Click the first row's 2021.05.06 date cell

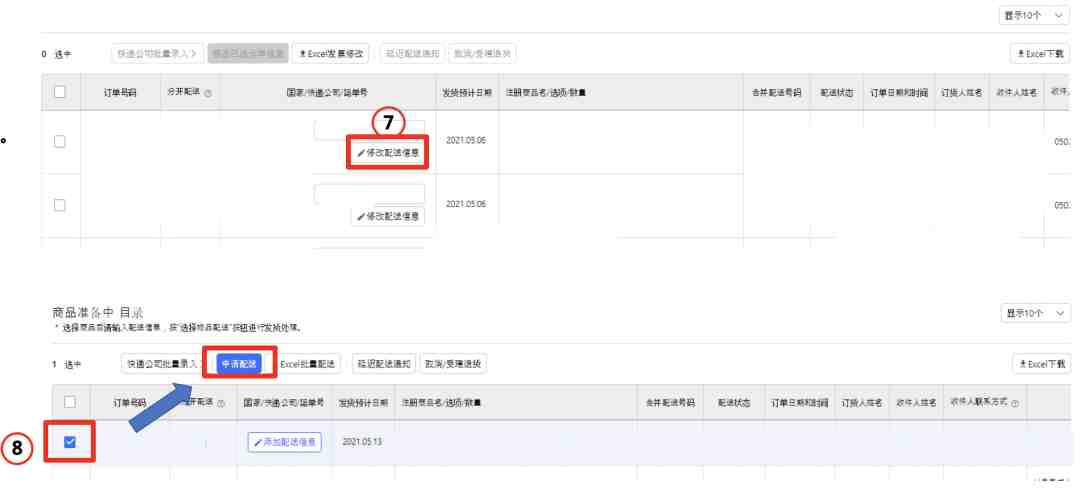[x=466, y=140]
